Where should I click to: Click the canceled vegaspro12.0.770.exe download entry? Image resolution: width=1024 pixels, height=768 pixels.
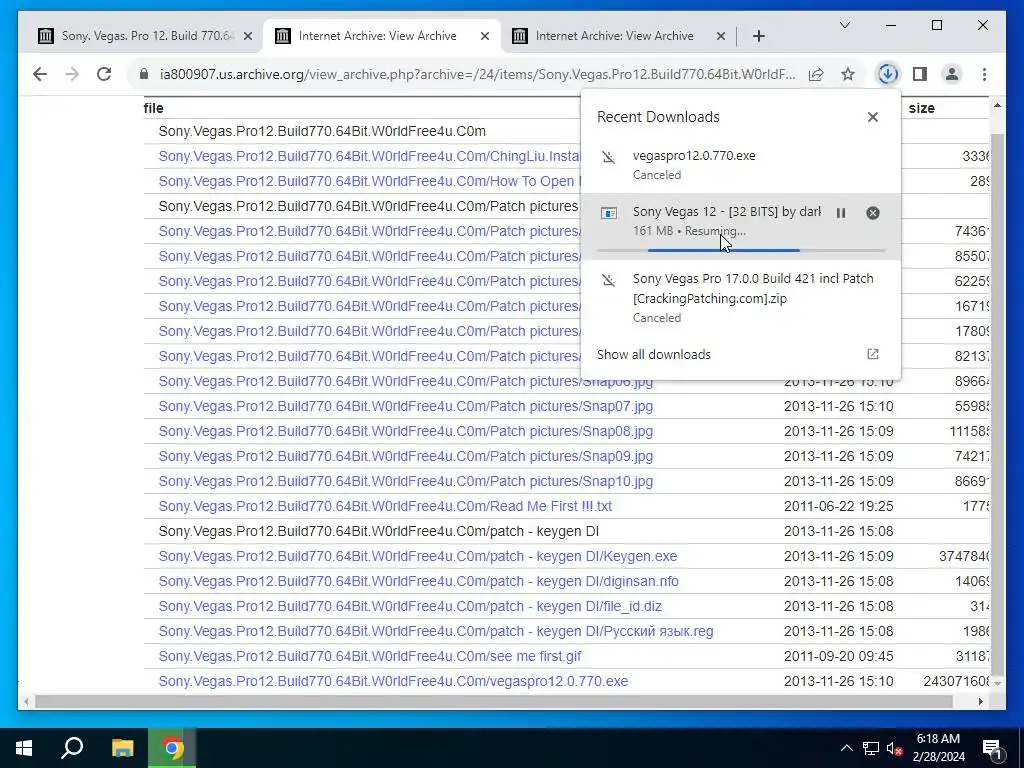point(741,165)
